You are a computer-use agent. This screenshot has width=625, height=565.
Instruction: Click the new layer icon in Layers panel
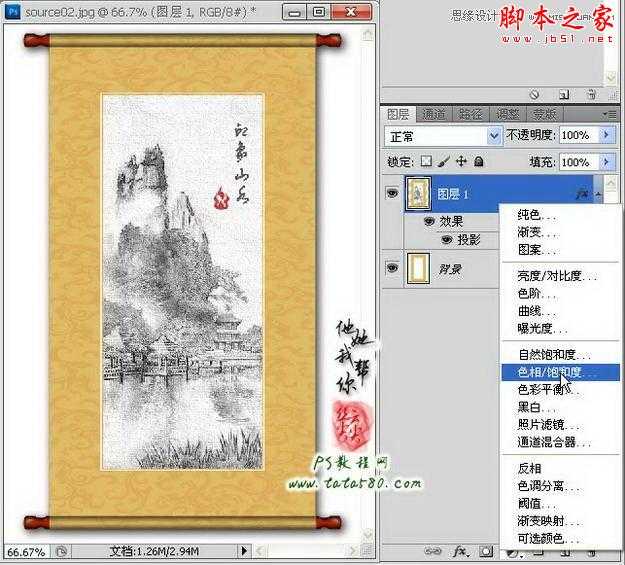pos(565,553)
